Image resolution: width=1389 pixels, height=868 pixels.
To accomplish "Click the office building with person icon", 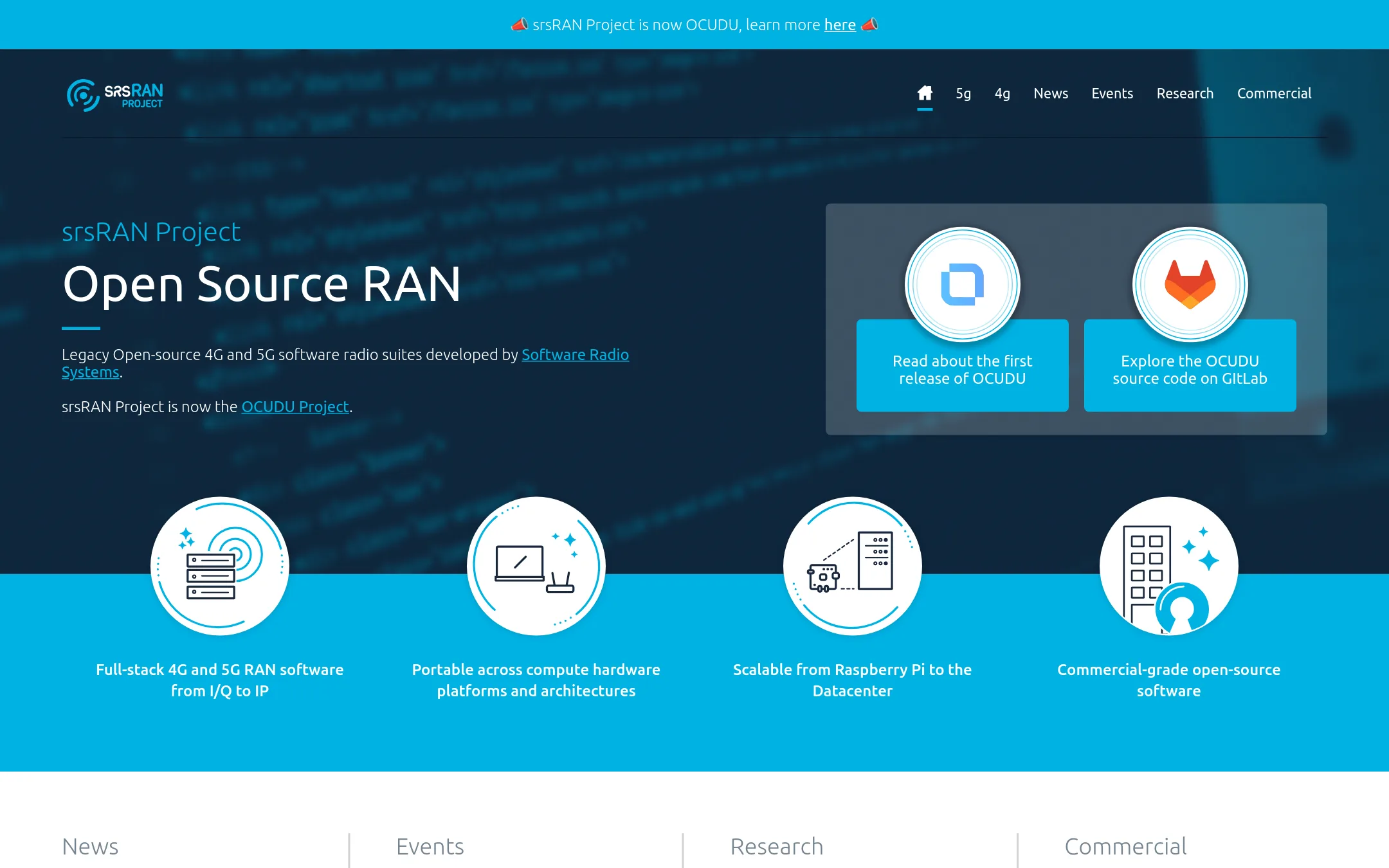I will click(x=1169, y=566).
